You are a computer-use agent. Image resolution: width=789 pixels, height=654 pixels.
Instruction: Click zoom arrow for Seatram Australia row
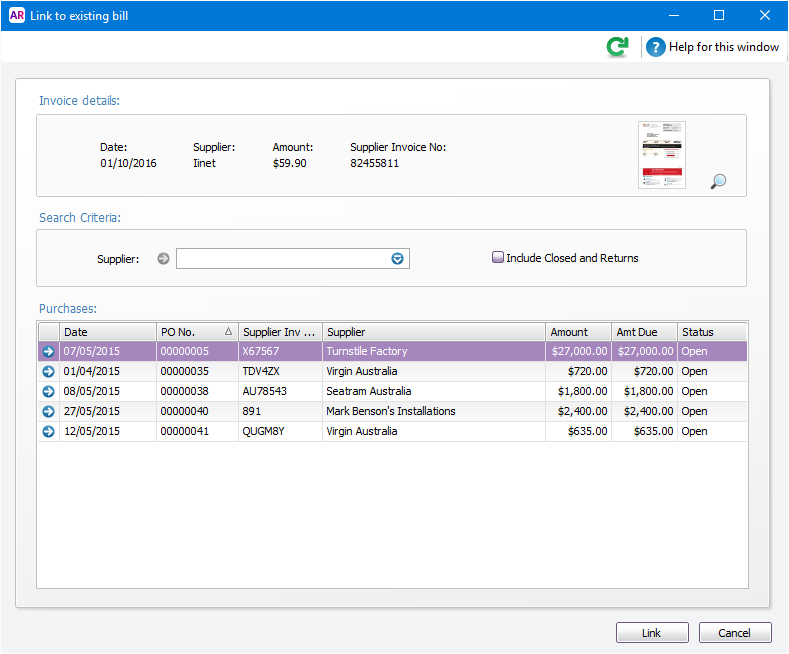pos(48,392)
